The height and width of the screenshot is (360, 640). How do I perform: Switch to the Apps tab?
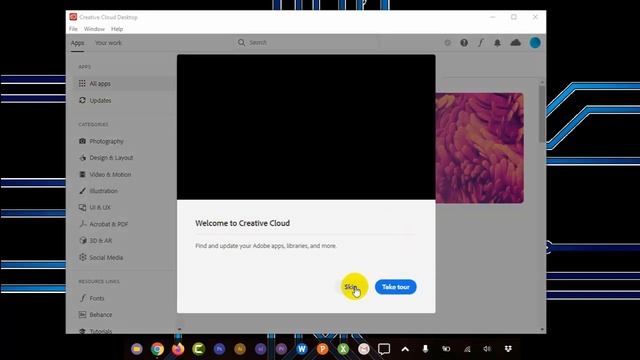pos(77,43)
